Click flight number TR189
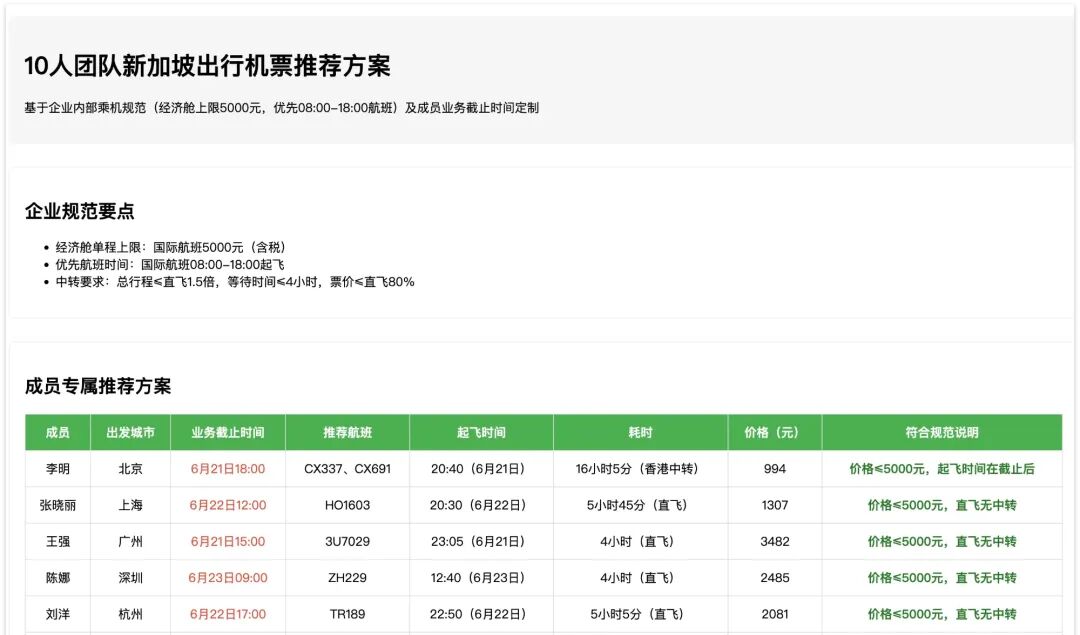The height and width of the screenshot is (635, 1080). pos(347,614)
